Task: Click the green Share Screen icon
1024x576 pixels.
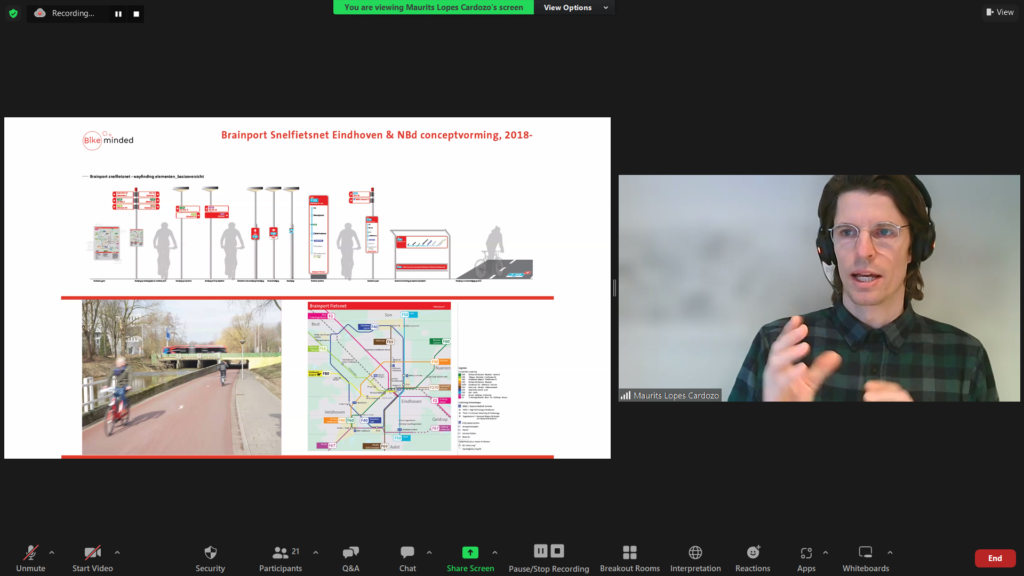Action: [470, 553]
